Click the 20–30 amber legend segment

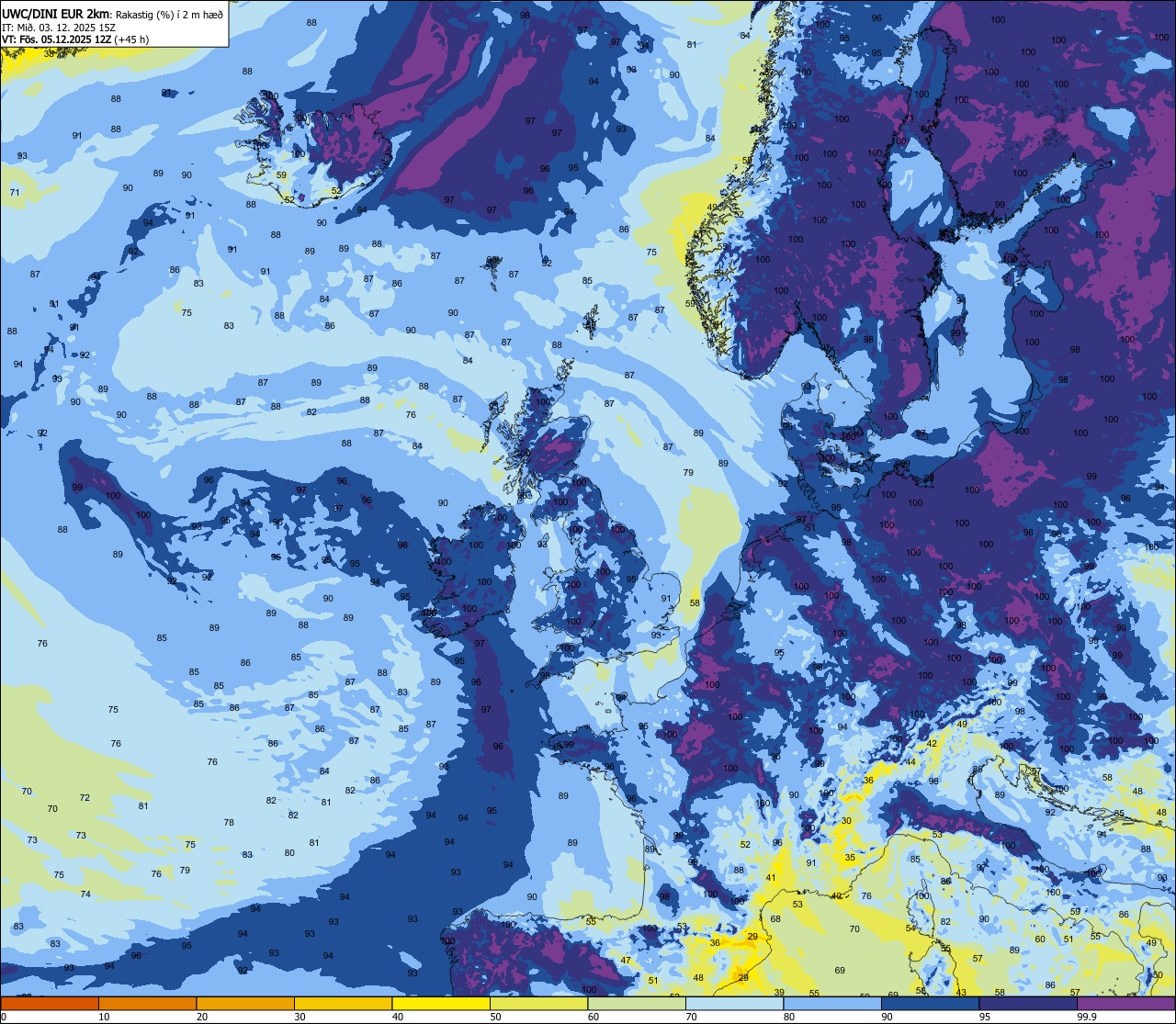(245, 1003)
